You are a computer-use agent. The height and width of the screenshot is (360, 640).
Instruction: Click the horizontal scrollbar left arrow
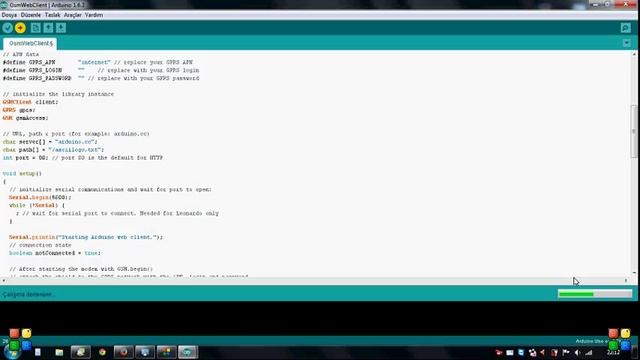pos(4,280)
